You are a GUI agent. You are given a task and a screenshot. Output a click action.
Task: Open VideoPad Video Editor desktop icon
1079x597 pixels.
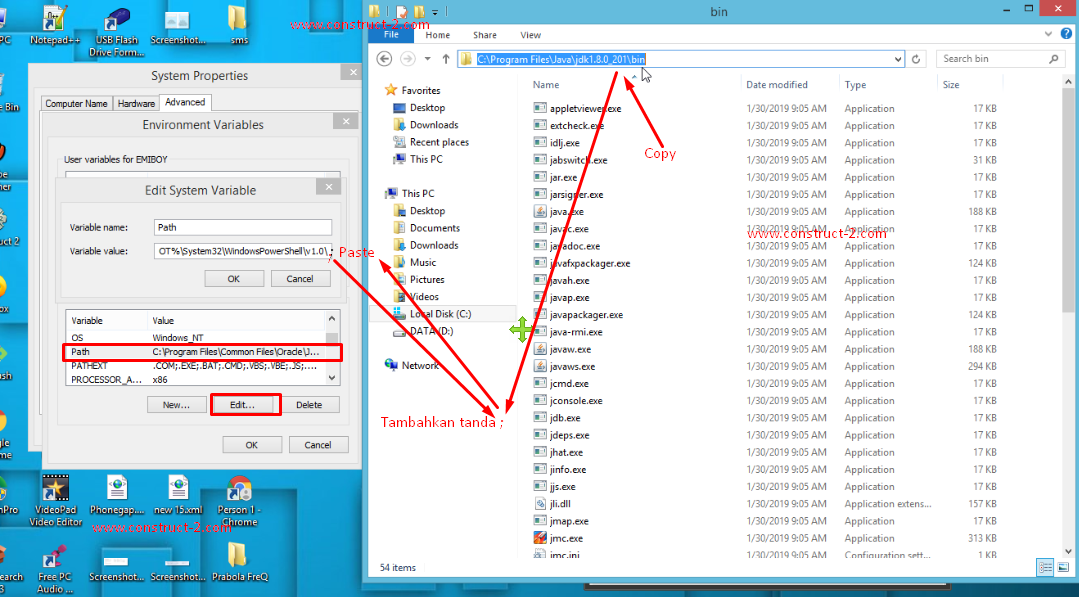55,501
